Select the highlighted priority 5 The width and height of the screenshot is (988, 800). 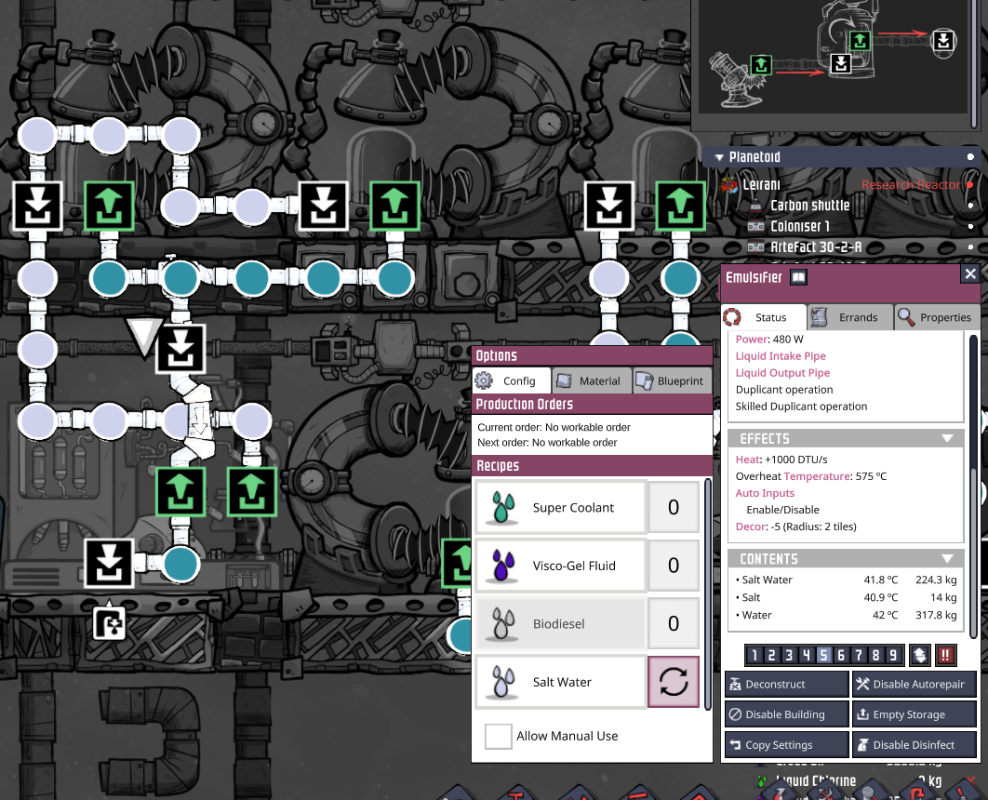824,655
